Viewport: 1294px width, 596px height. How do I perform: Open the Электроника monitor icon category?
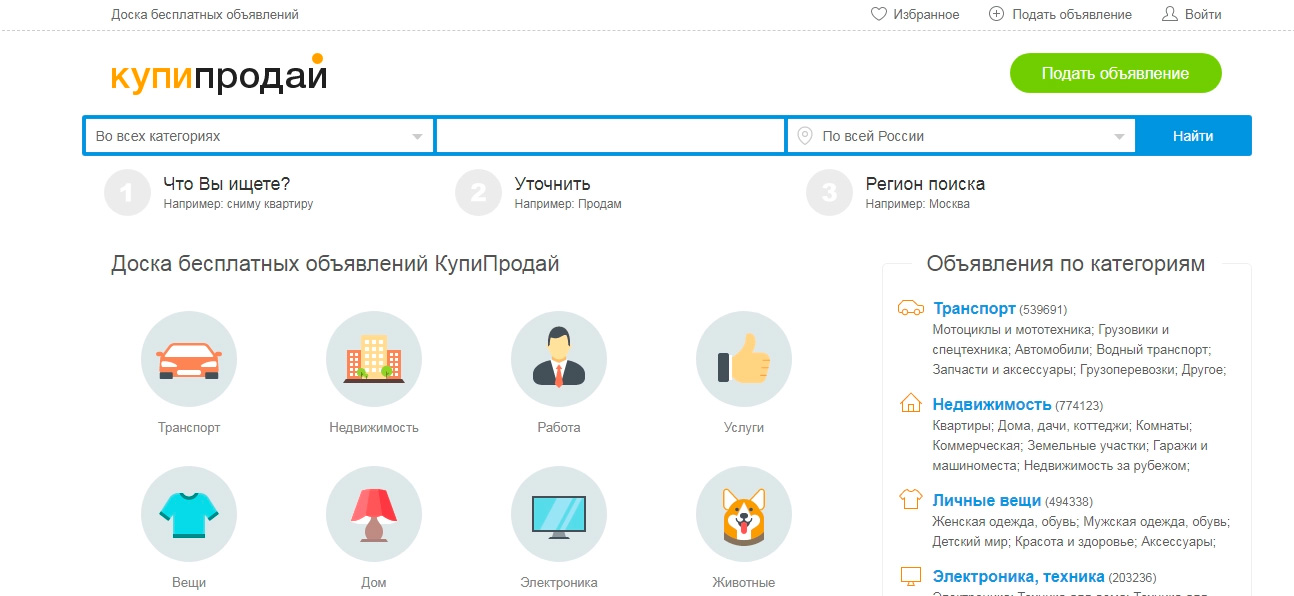559,514
